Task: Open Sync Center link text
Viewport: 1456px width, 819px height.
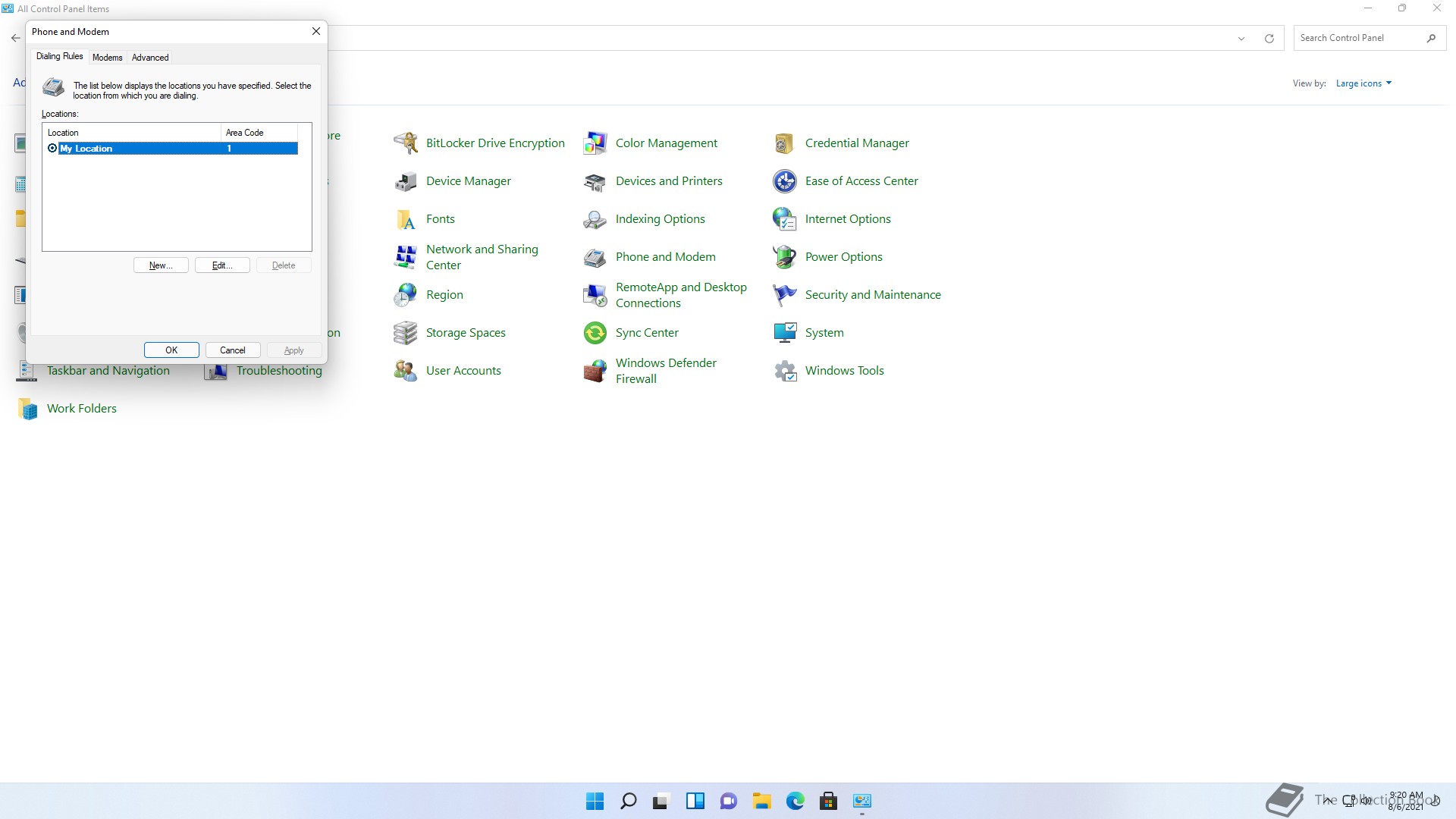Action: 647,332
